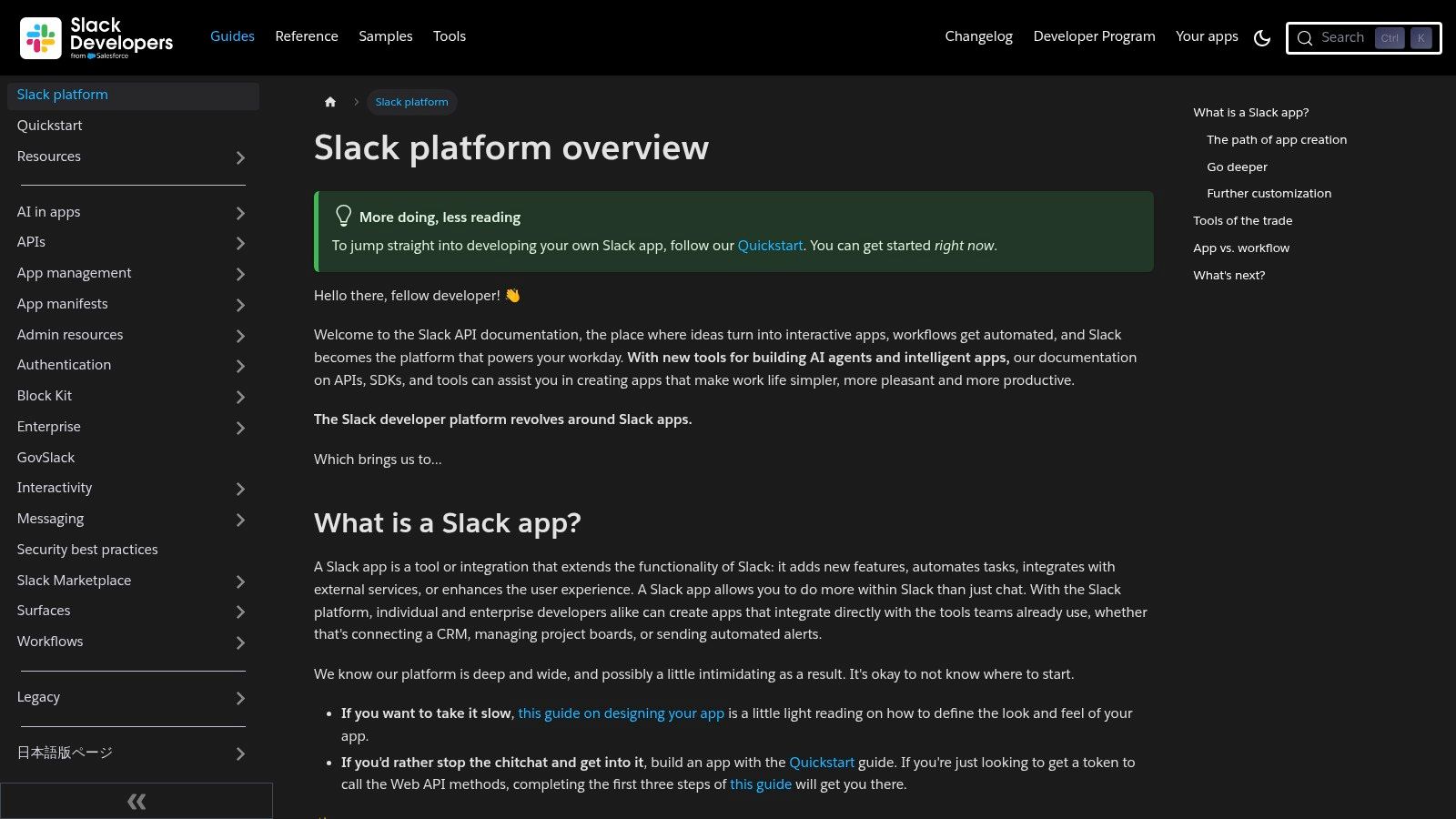1456x819 pixels.
Task: Expand Interactivity chevron
Action: [240, 489]
